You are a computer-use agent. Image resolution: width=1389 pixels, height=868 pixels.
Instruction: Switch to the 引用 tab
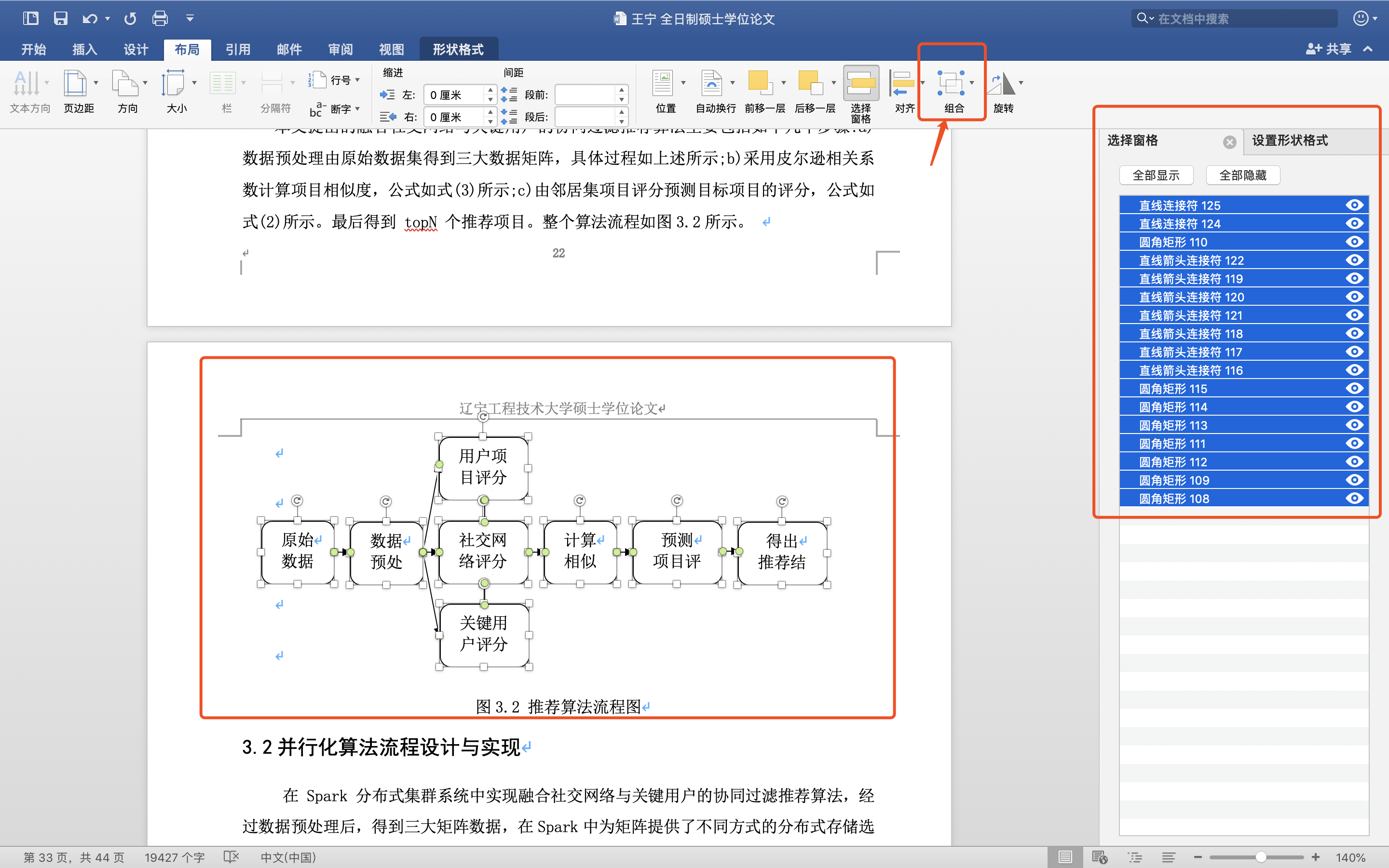coord(238,49)
